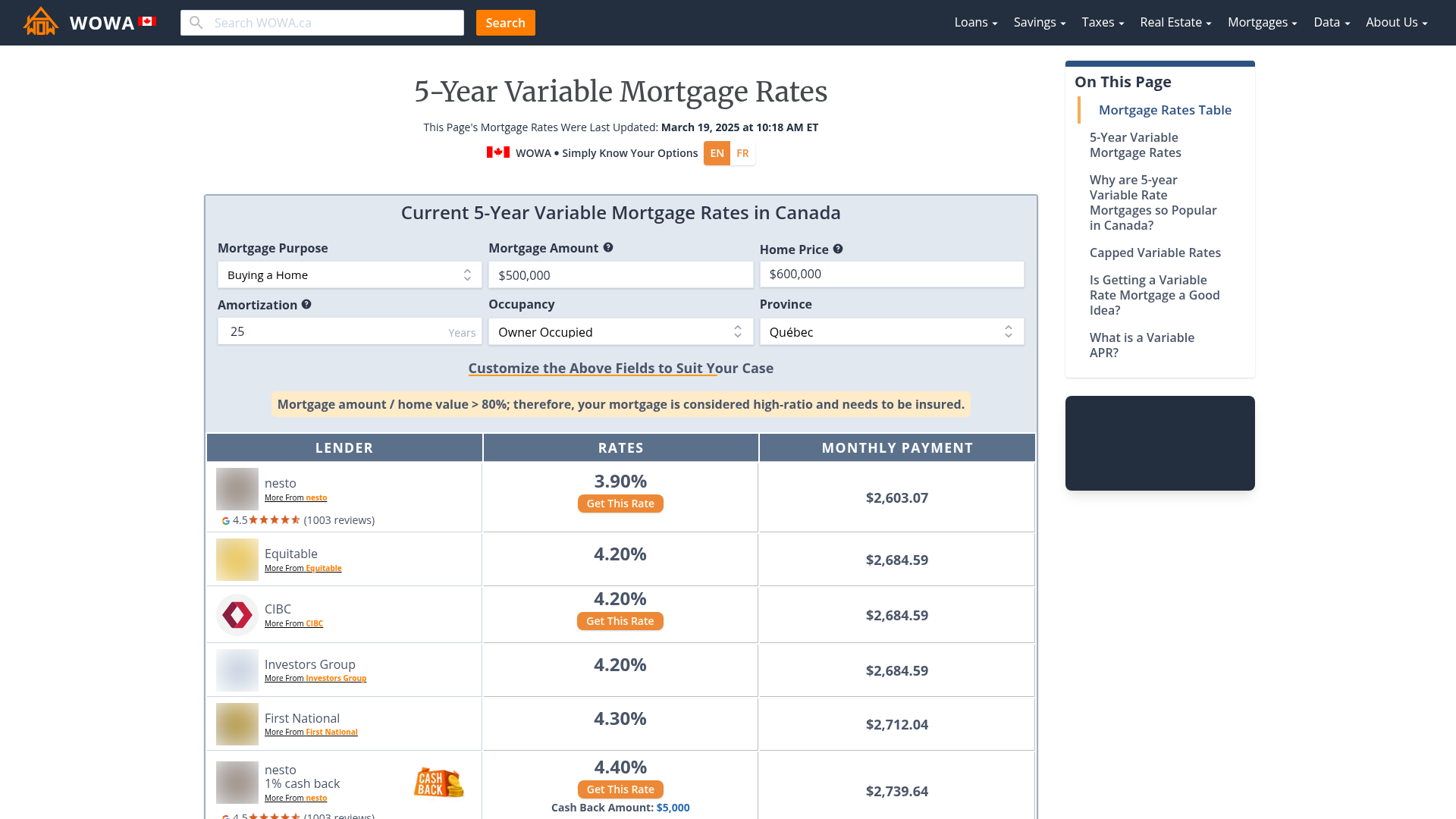Expand the Data menu
1456x819 pixels.
[x=1332, y=23]
